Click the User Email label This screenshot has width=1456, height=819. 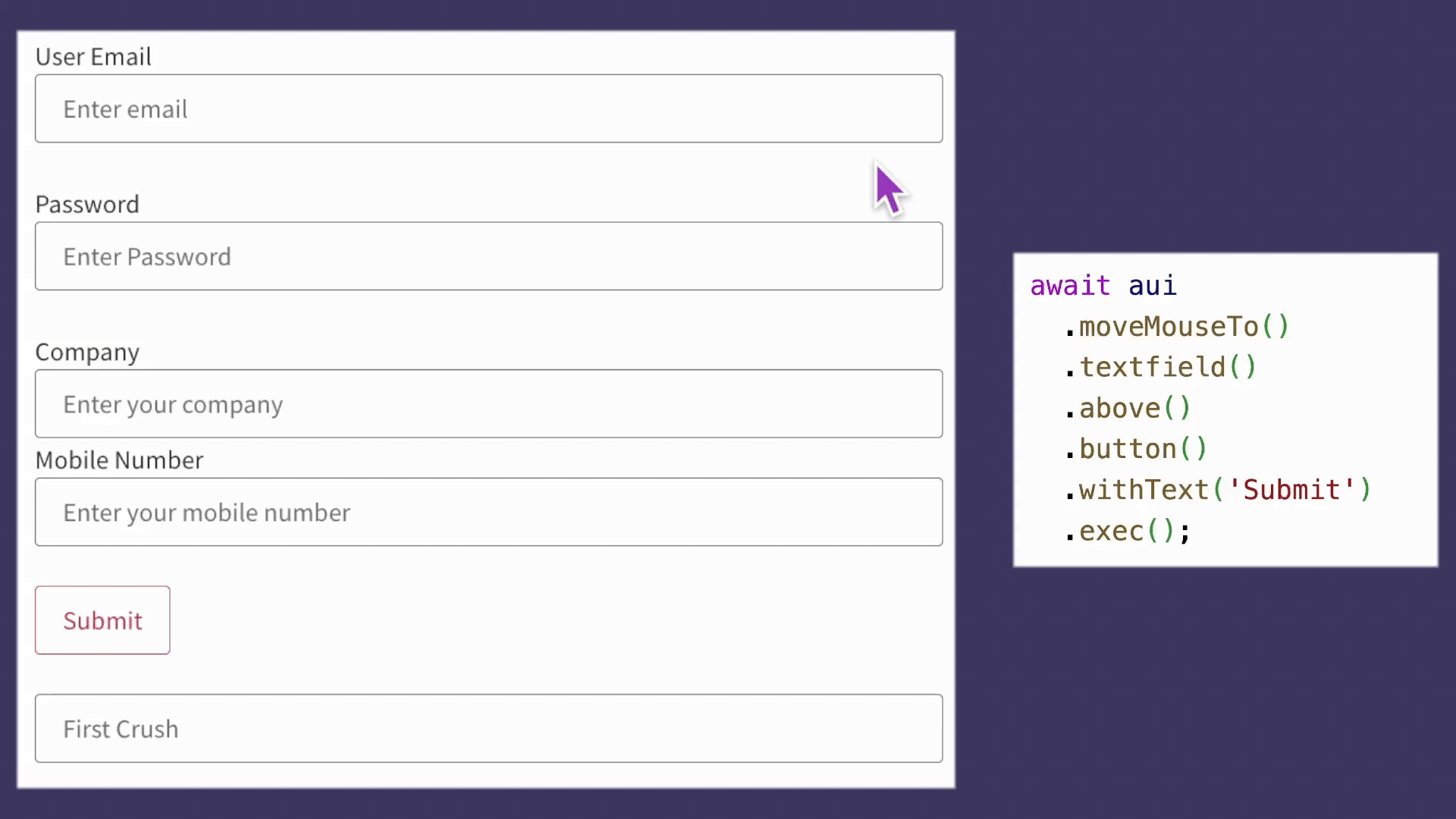[93, 57]
